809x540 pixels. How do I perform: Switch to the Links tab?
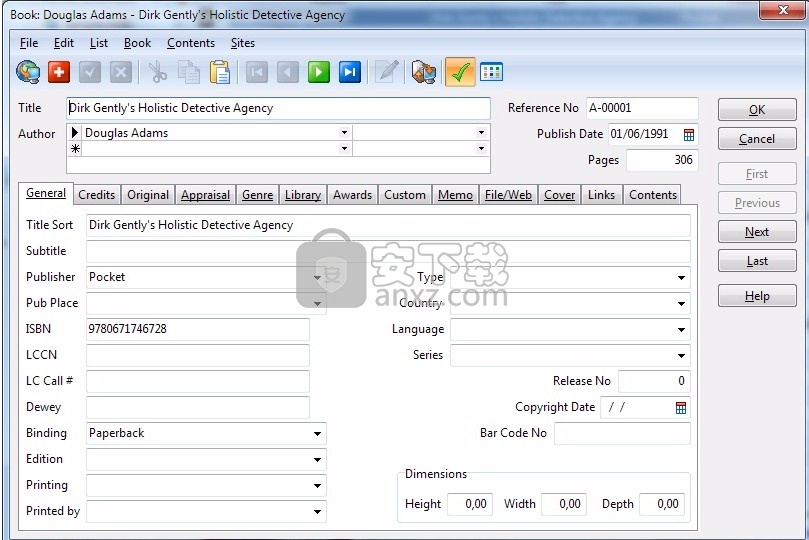coord(602,195)
